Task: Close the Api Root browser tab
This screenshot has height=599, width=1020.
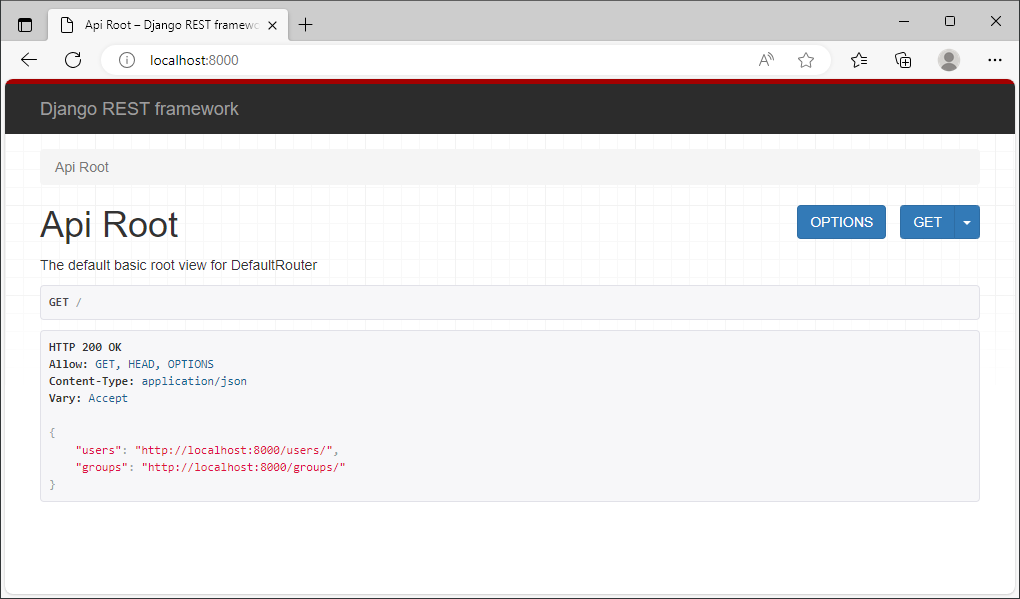Action: [273, 25]
